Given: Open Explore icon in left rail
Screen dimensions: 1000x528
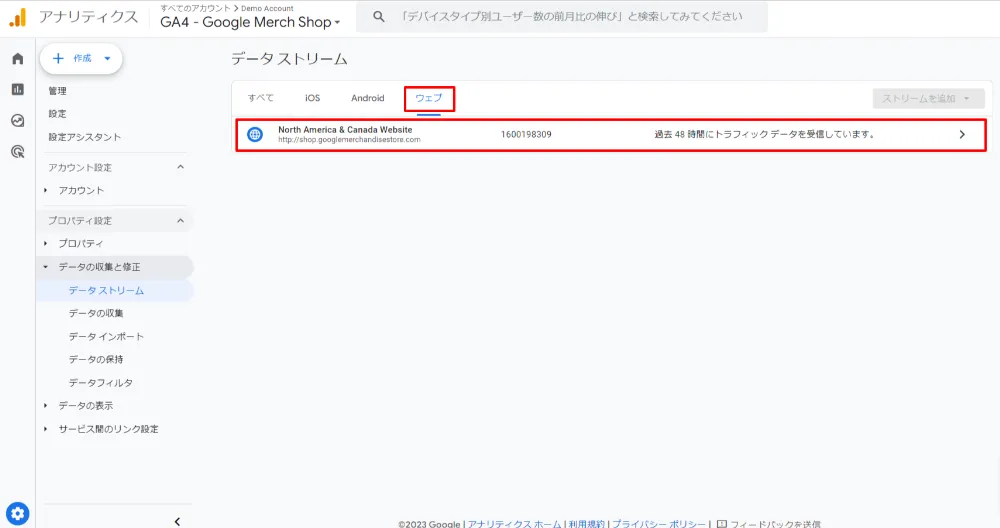Looking at the screenshot, I should click(x=18, y=121).
